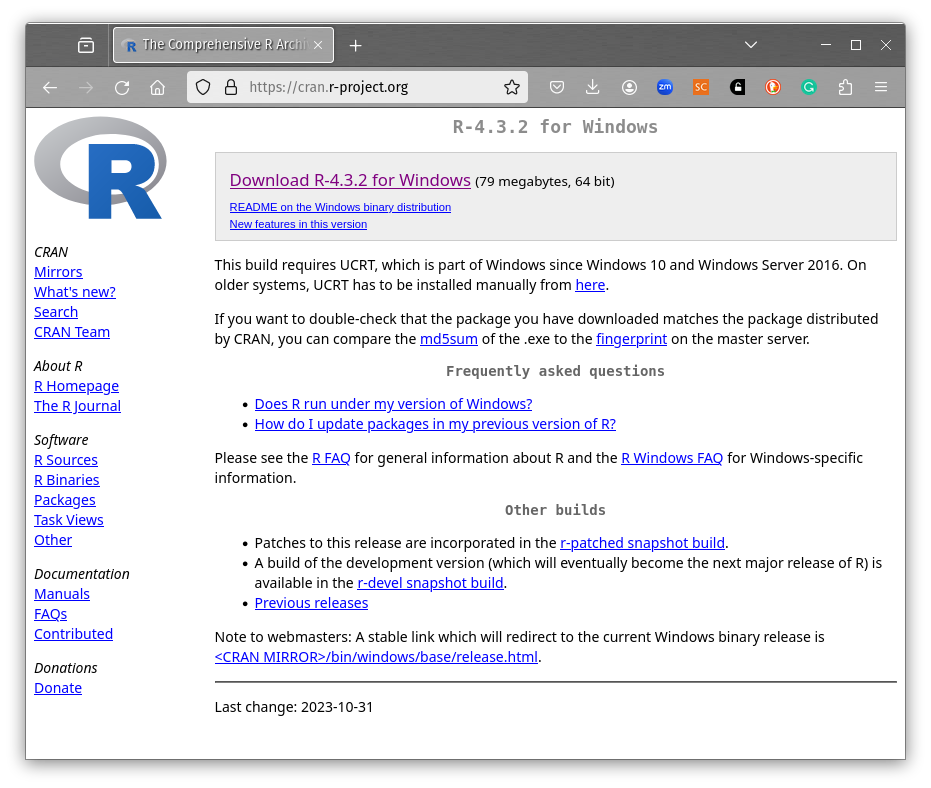931x788 pixels.
Task: Open the Firefox account icon
Action: 629,88
